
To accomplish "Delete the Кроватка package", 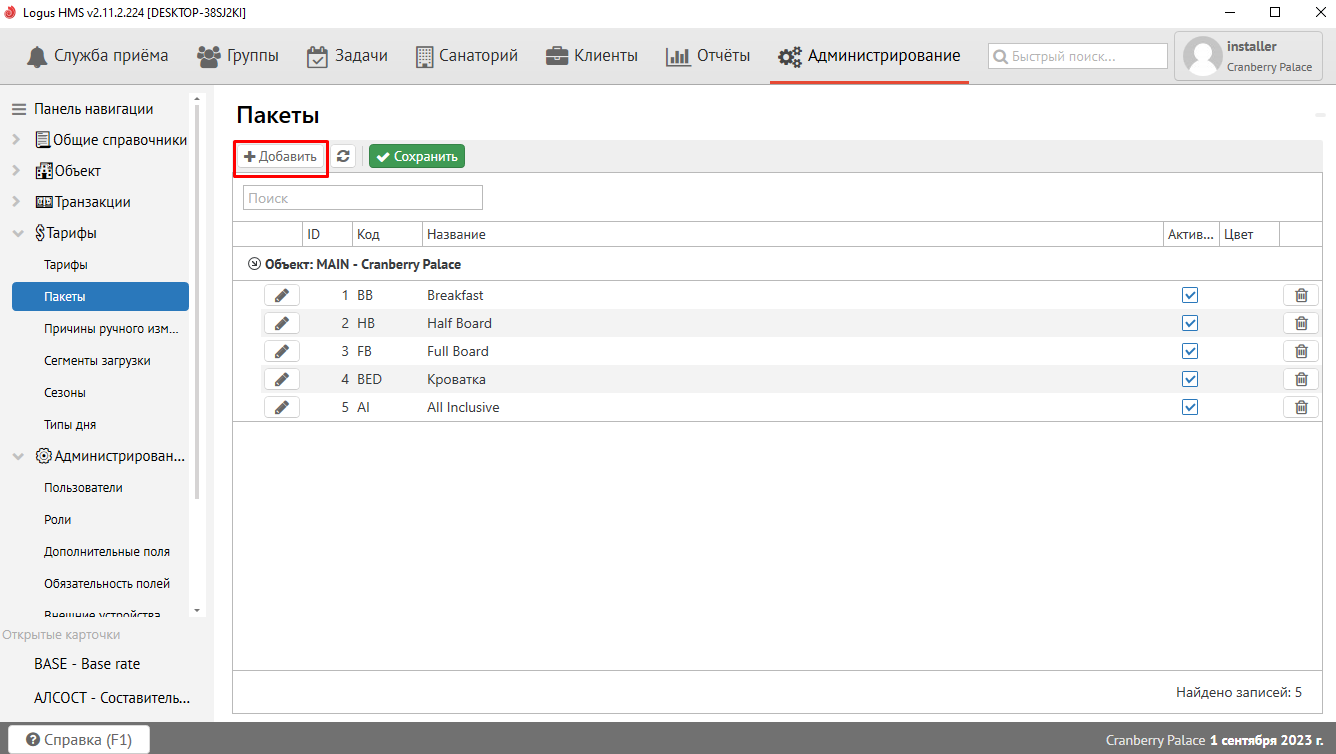I will click(1301, 379).
